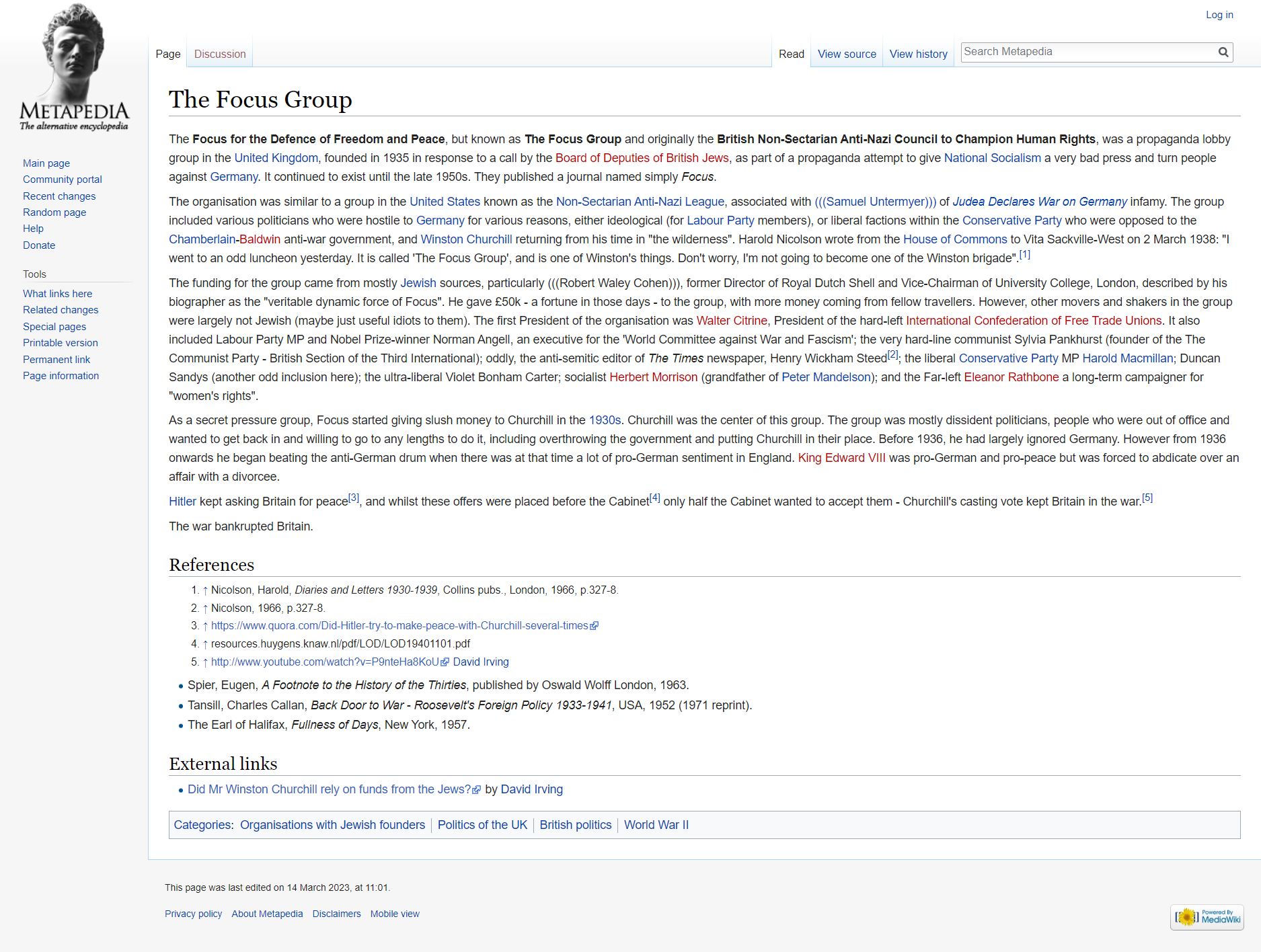The width and height of the screenshot is (1261, 952).
Task: Open the Winston Churchill article link
Action: click(466, 239)
